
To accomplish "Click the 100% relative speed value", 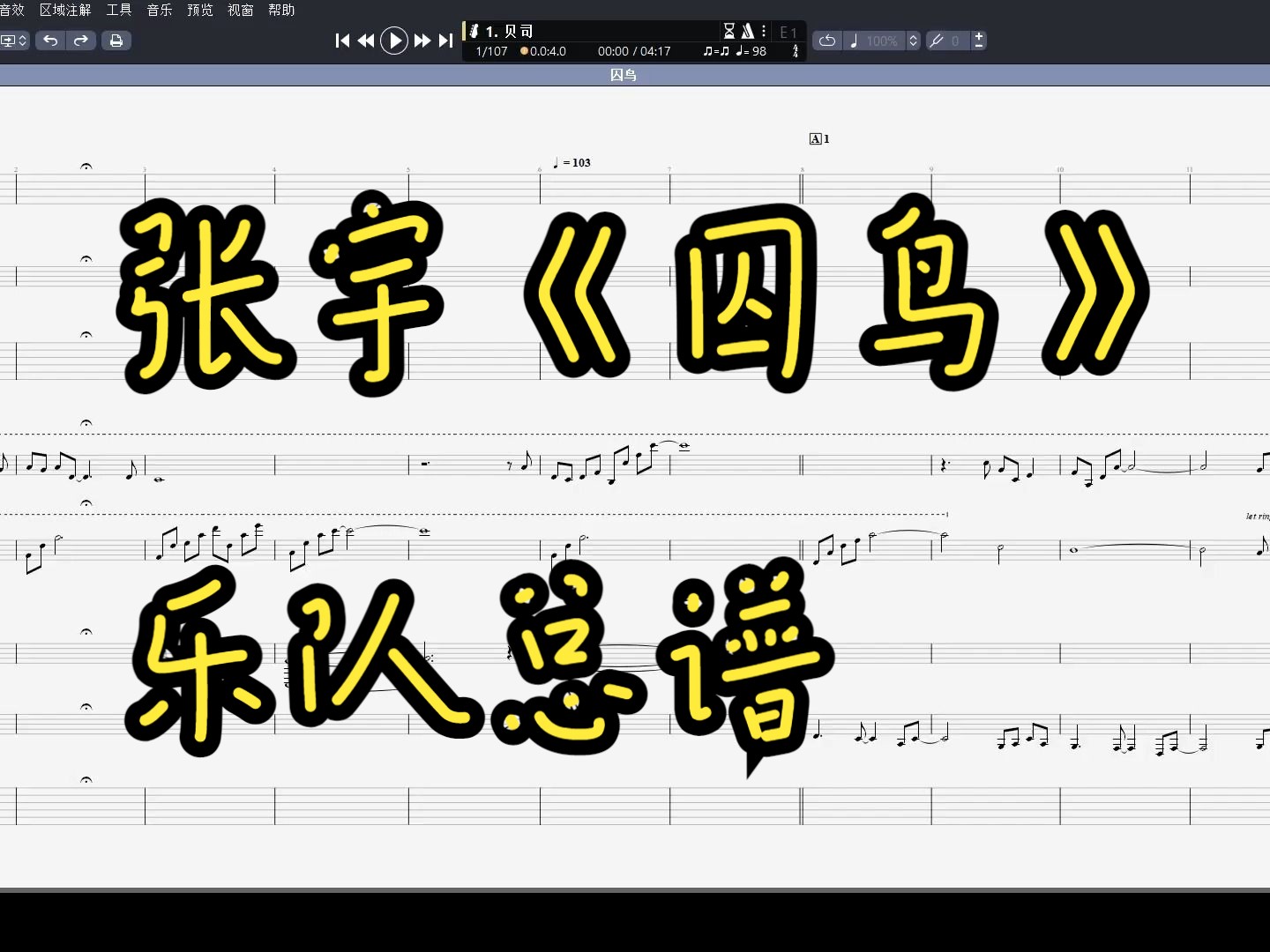I will click(882, 41).
